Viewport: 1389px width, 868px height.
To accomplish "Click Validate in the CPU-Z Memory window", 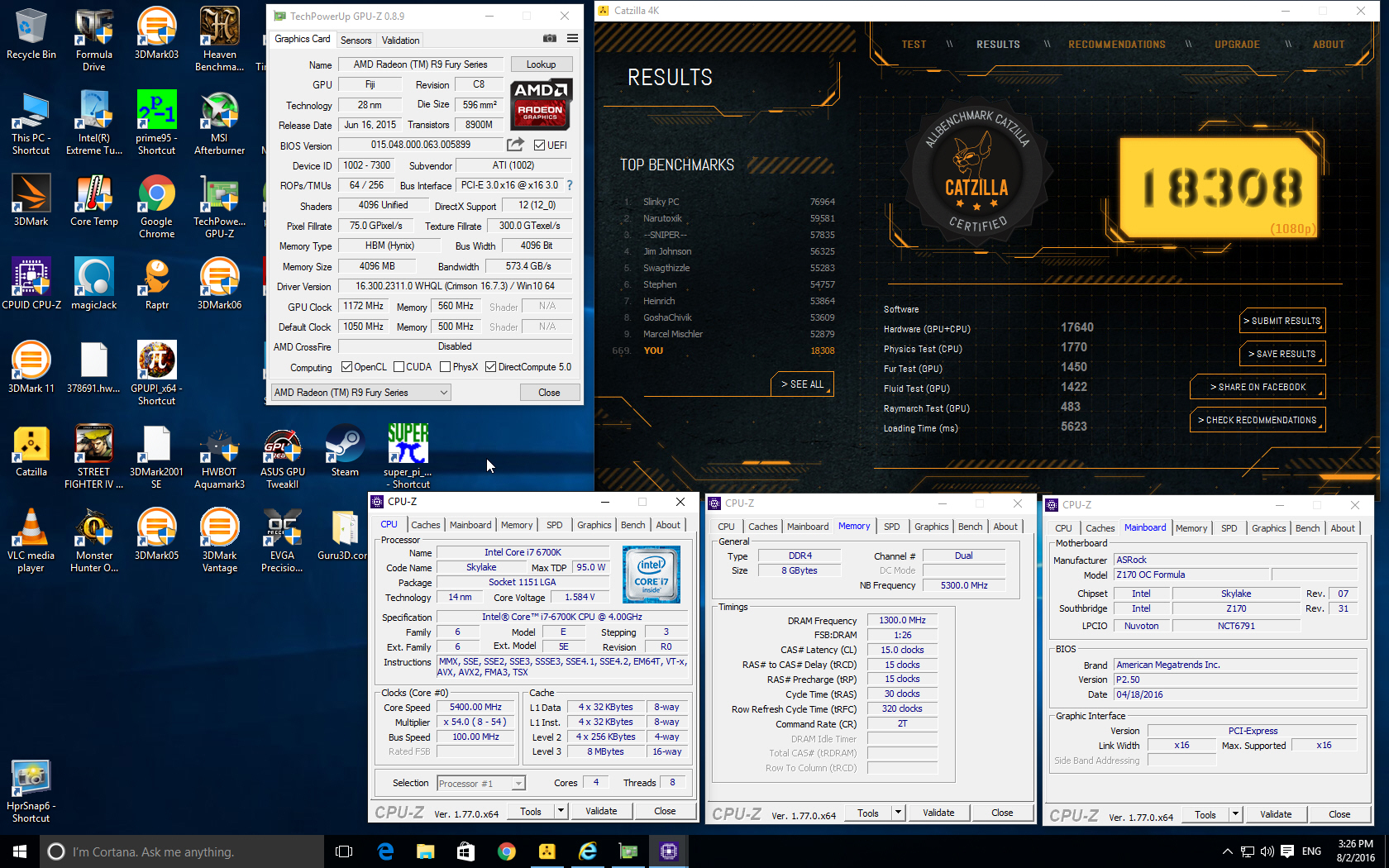I will pyautogui.click(x=938, y=813).
